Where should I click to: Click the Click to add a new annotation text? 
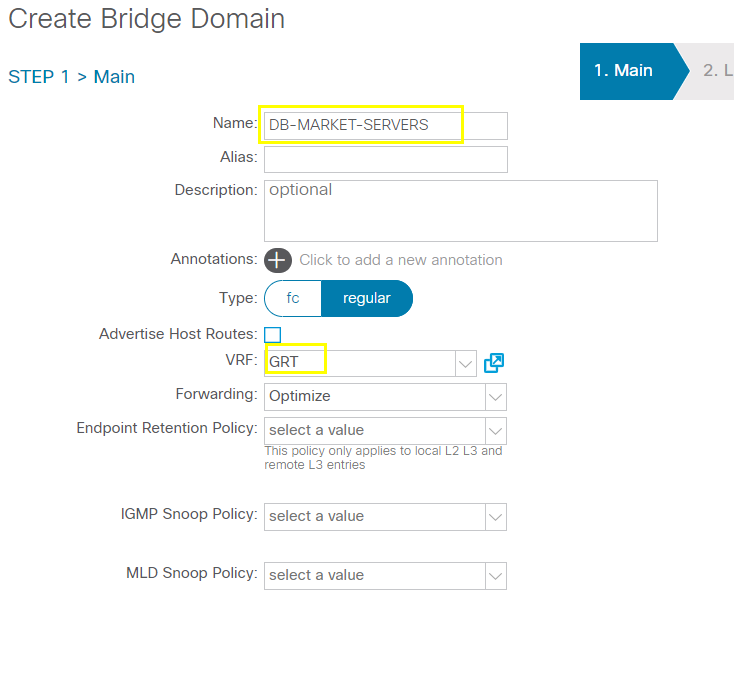[x=401, y=260]
